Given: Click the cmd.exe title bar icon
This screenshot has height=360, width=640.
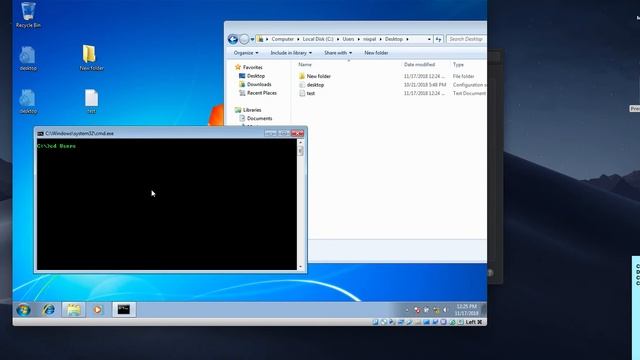Looking at the screenshot, I should (x=40, y=133).
